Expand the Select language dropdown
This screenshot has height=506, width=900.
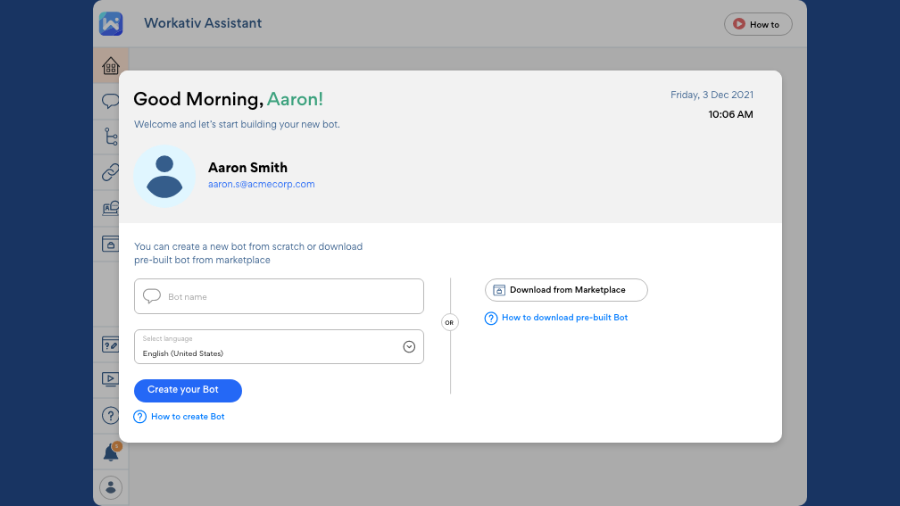pos(278,347)
